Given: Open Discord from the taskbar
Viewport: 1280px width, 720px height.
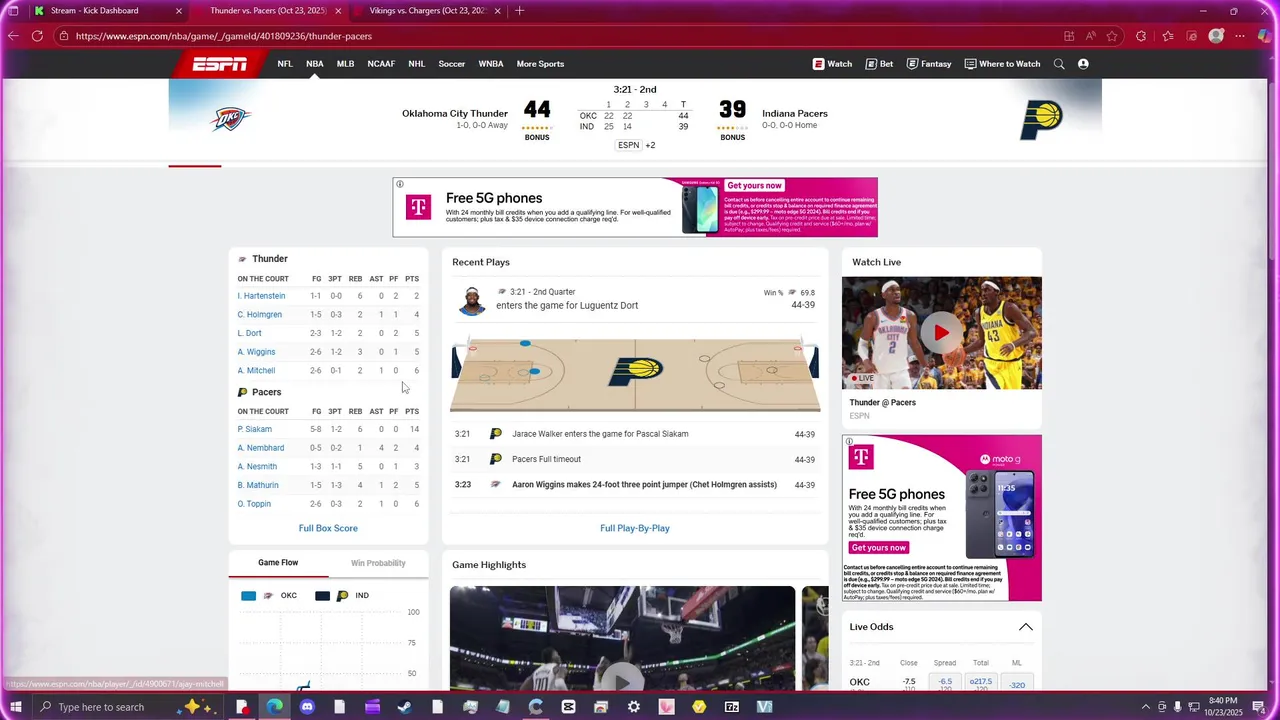Looking at the screenshot, I should pyautogui.click(x=307, y=707).
